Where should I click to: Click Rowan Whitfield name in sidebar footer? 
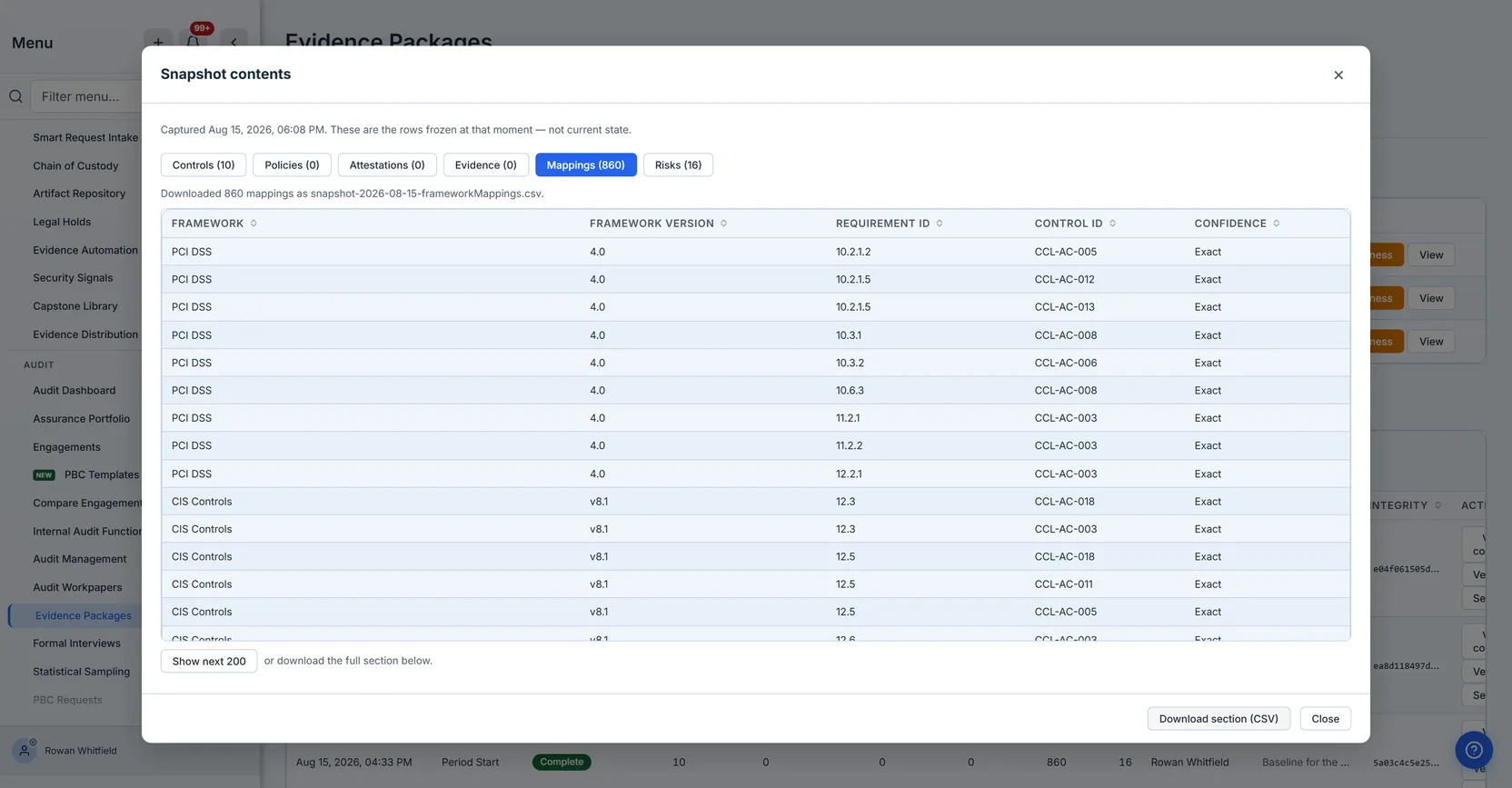pyautogui.click(x=81, y=751)
